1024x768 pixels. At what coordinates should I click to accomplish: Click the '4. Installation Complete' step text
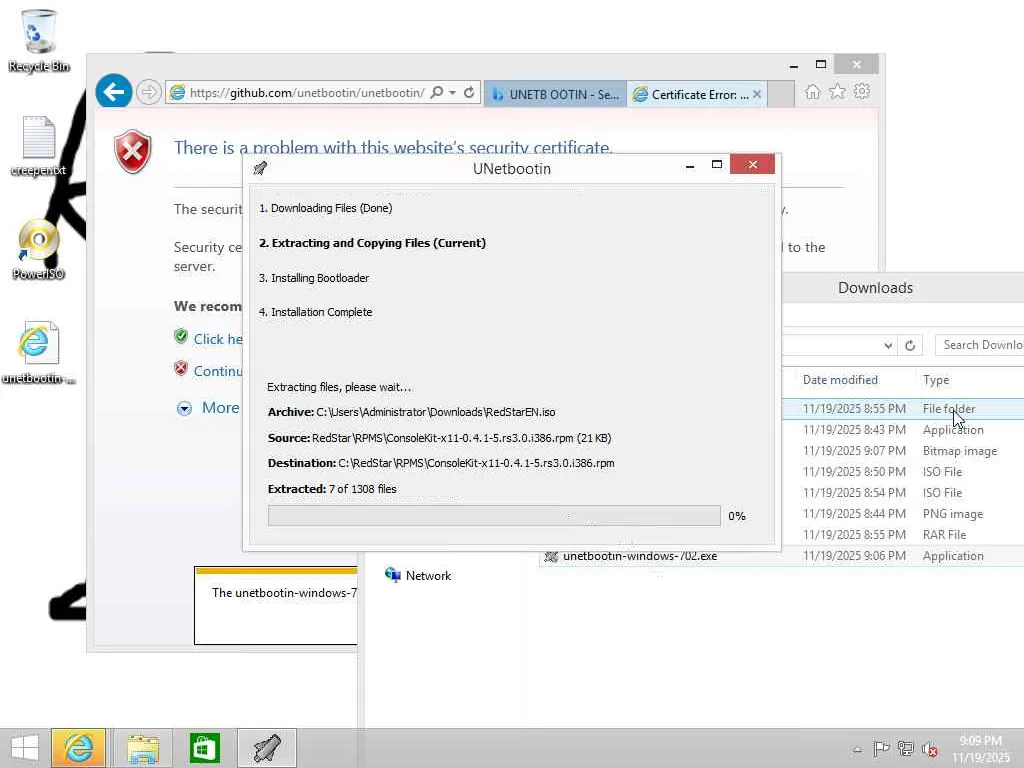tap(315, 312)
